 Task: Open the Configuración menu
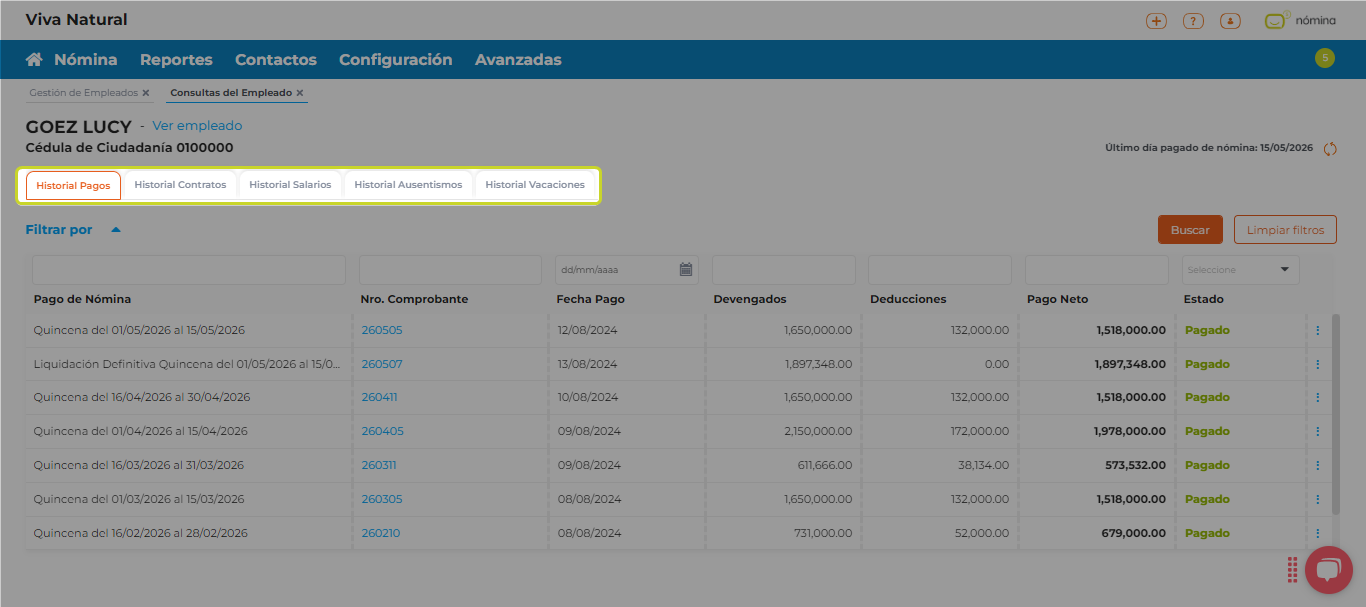pyautogui.click(x=395, y=60)
